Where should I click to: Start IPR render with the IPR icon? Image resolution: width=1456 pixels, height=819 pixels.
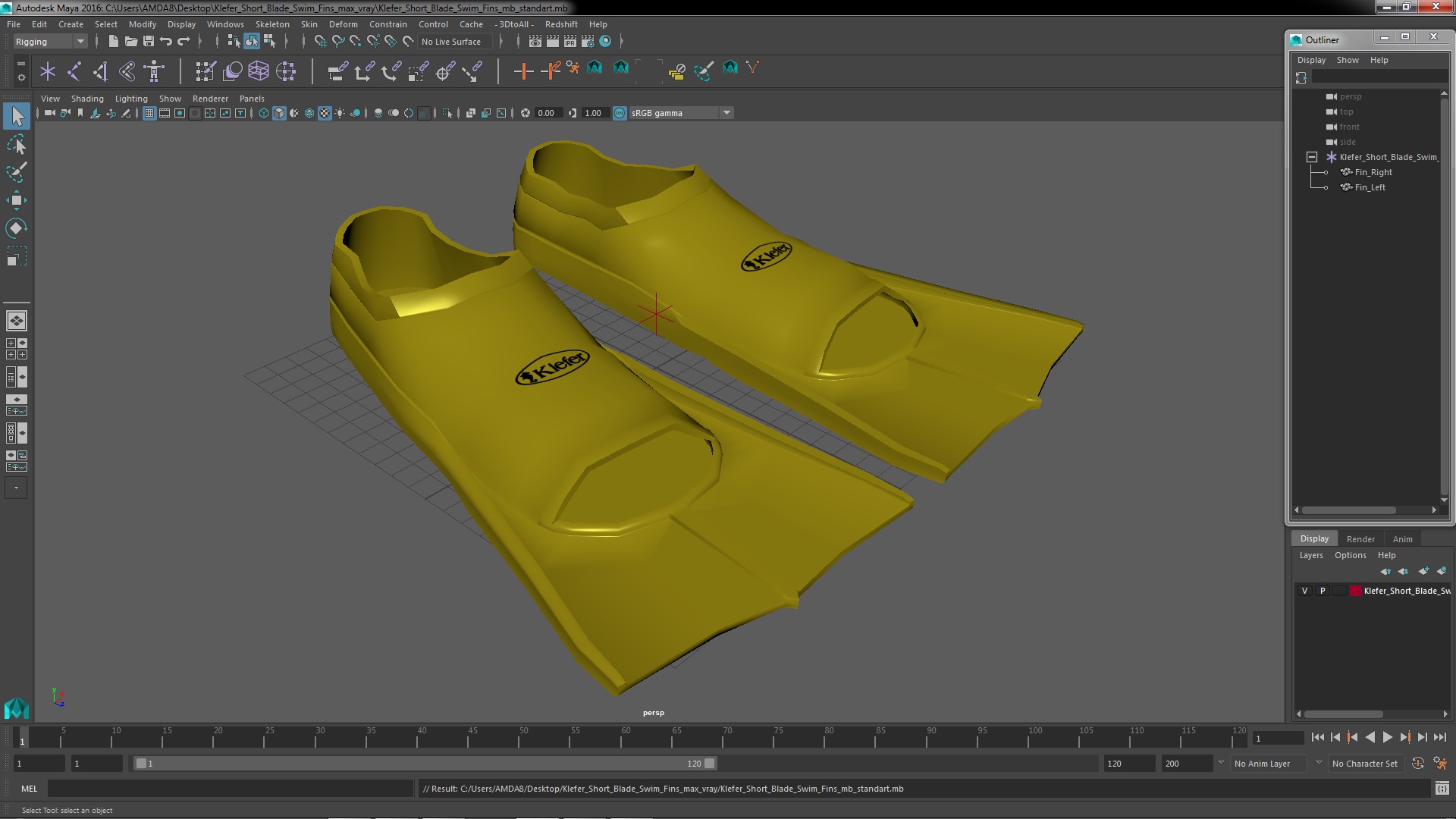pos(570,41)
